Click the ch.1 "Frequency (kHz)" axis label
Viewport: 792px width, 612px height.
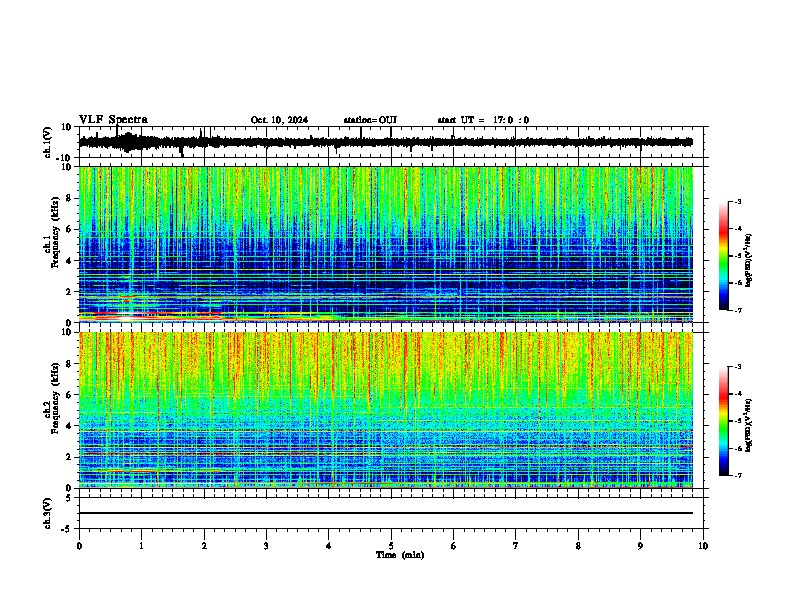coord(55,232)
